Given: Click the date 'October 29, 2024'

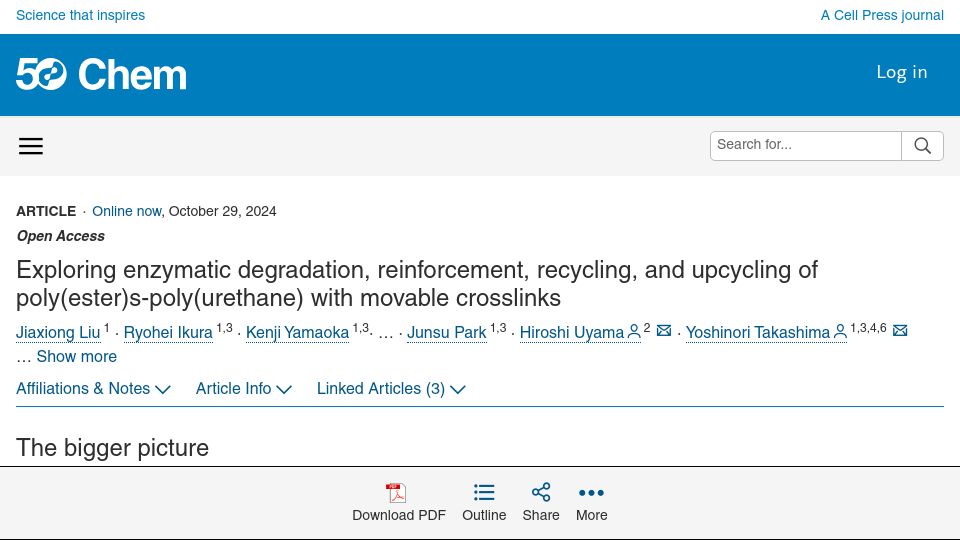Looking at the screenshot, I should point(223,211).
